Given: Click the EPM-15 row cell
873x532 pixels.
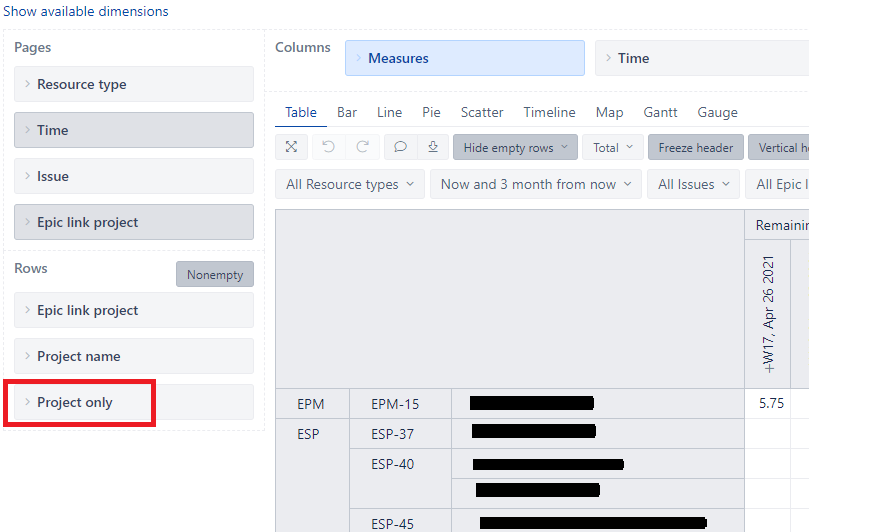Looking at the screenshot, I should (395, 404).
